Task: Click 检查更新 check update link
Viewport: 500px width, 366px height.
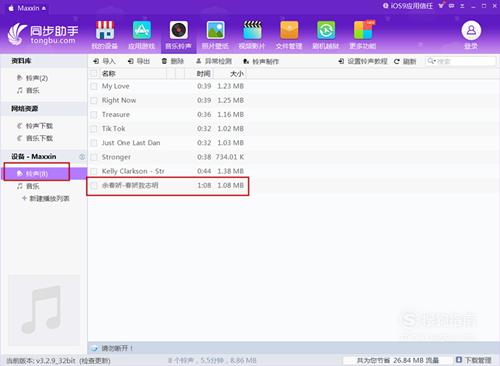Action: [x=95, y=361]
